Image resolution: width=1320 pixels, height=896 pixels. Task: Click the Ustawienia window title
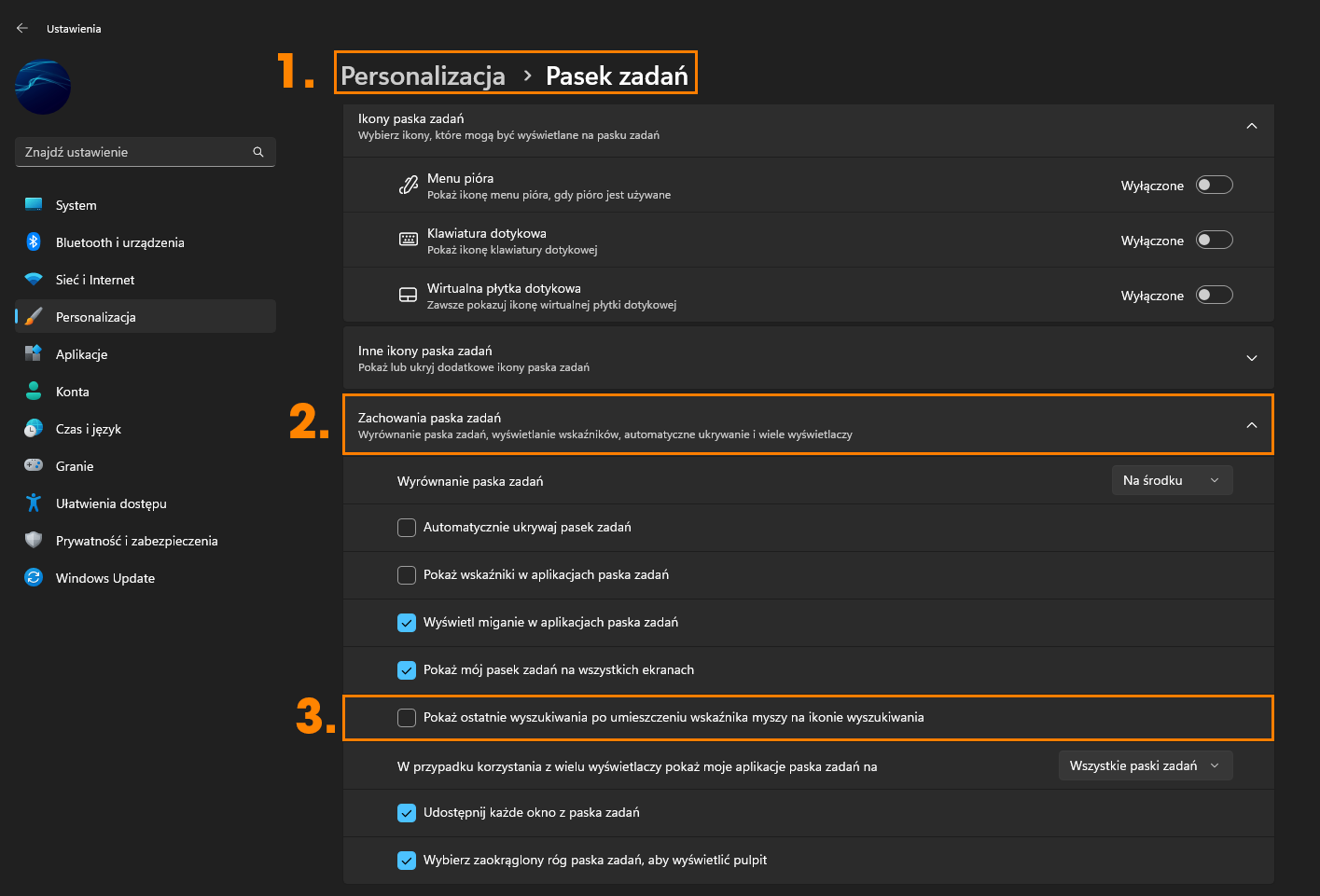(x=74, y=29)
